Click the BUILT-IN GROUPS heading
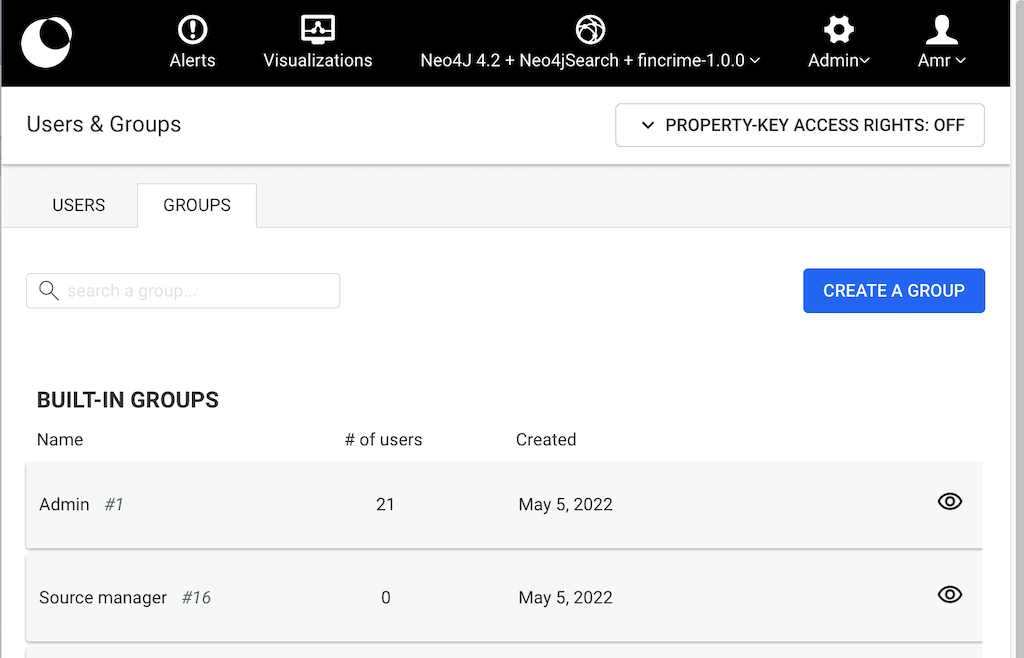The width and height of the screenshot is (1024, 658). [127, 400]
